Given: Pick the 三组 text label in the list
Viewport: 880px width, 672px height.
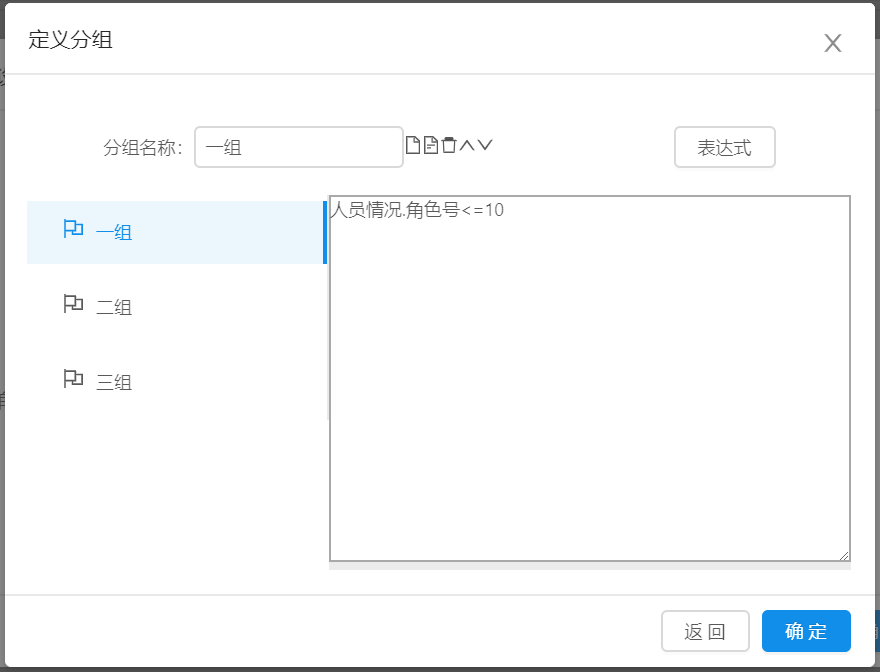Looking at the screenshot, I should 114,383.
